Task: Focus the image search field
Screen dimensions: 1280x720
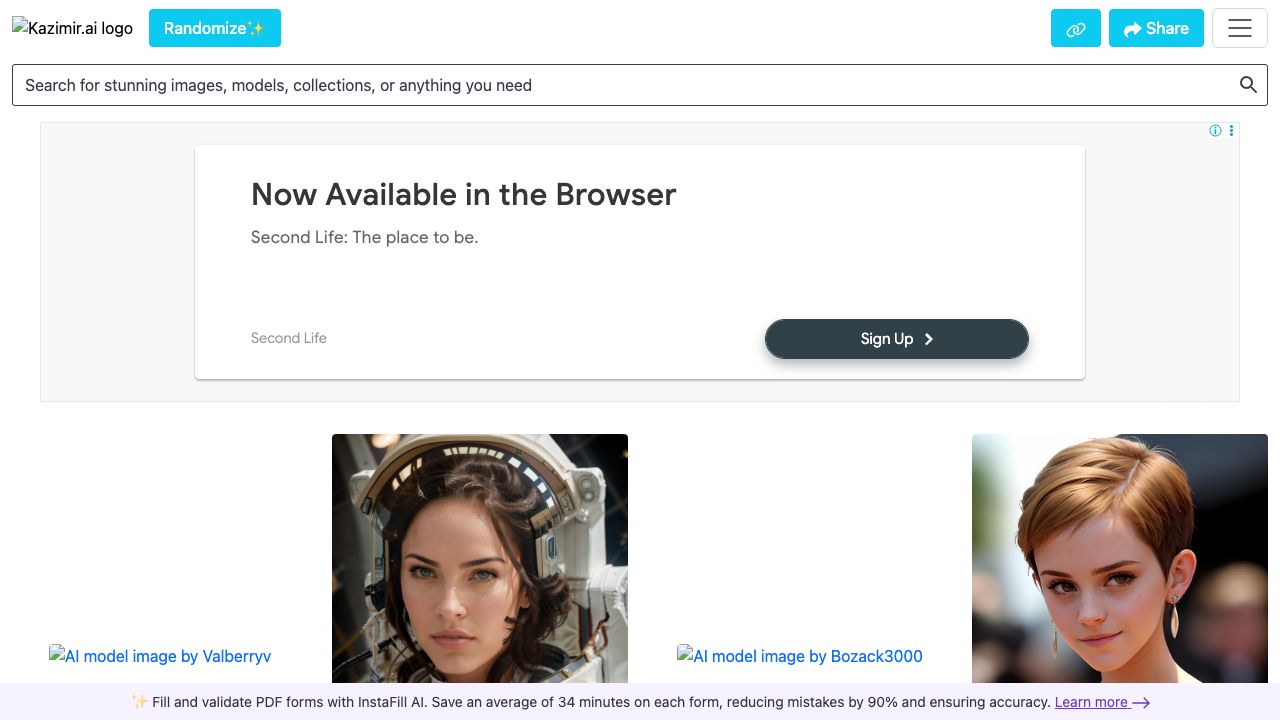Action: click(x=620, y=85)
